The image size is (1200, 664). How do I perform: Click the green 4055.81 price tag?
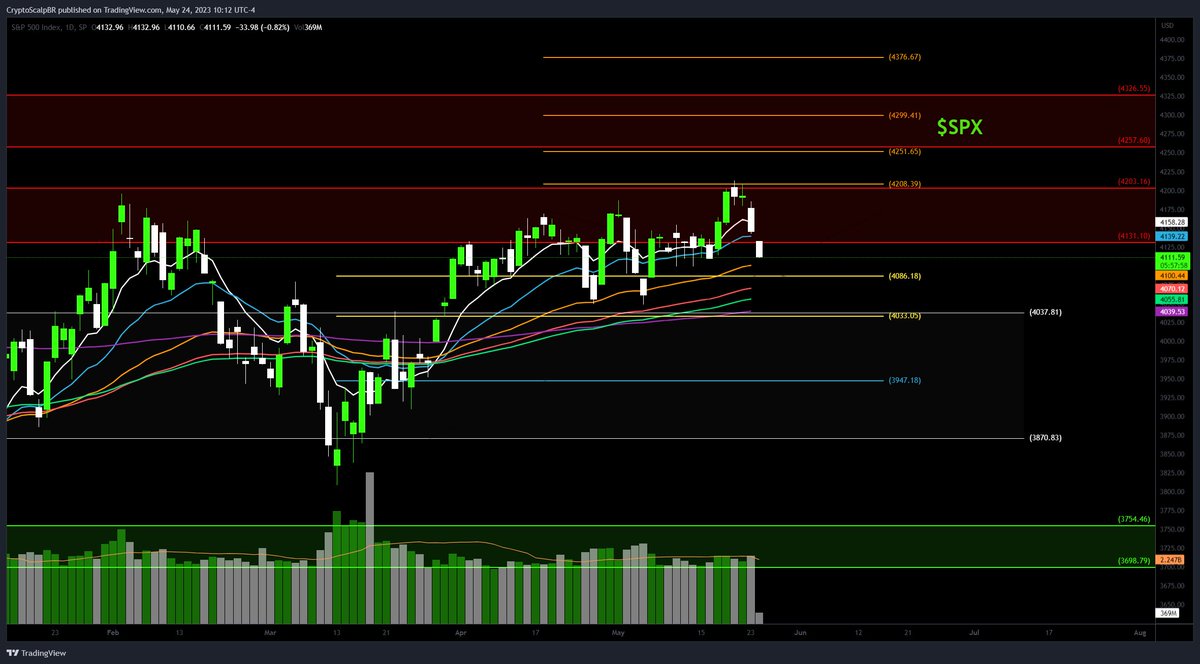(1172, 299)
